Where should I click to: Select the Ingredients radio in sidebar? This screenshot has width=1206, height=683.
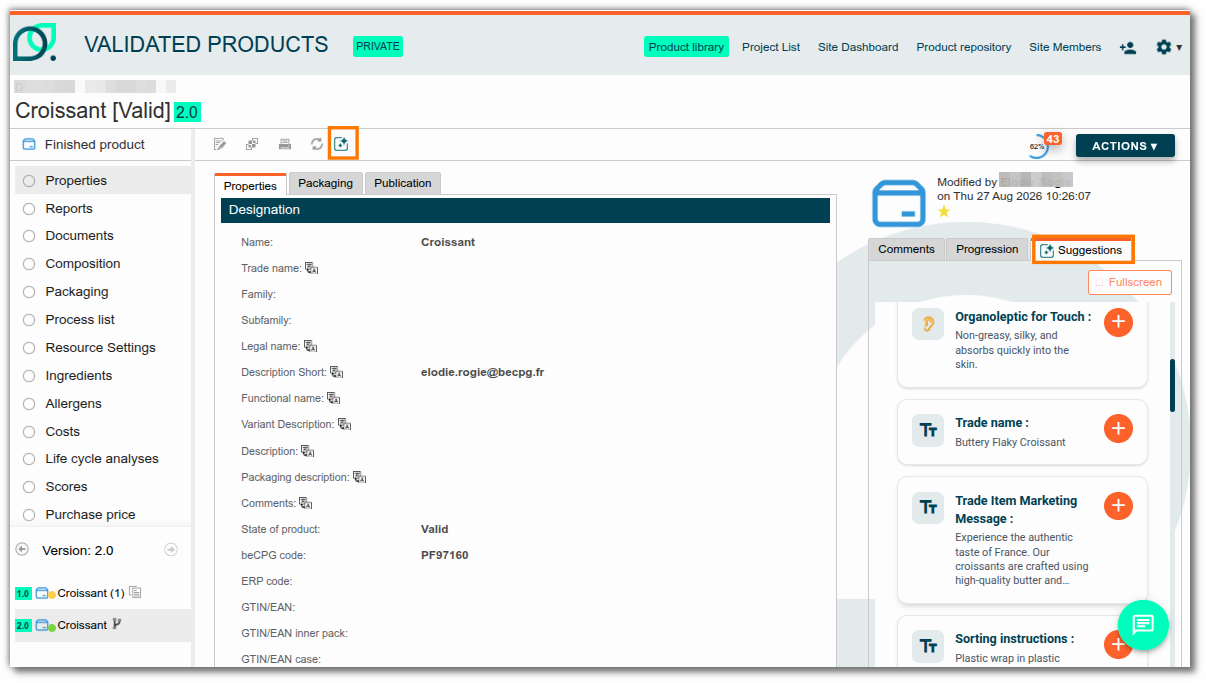(29, 376)
